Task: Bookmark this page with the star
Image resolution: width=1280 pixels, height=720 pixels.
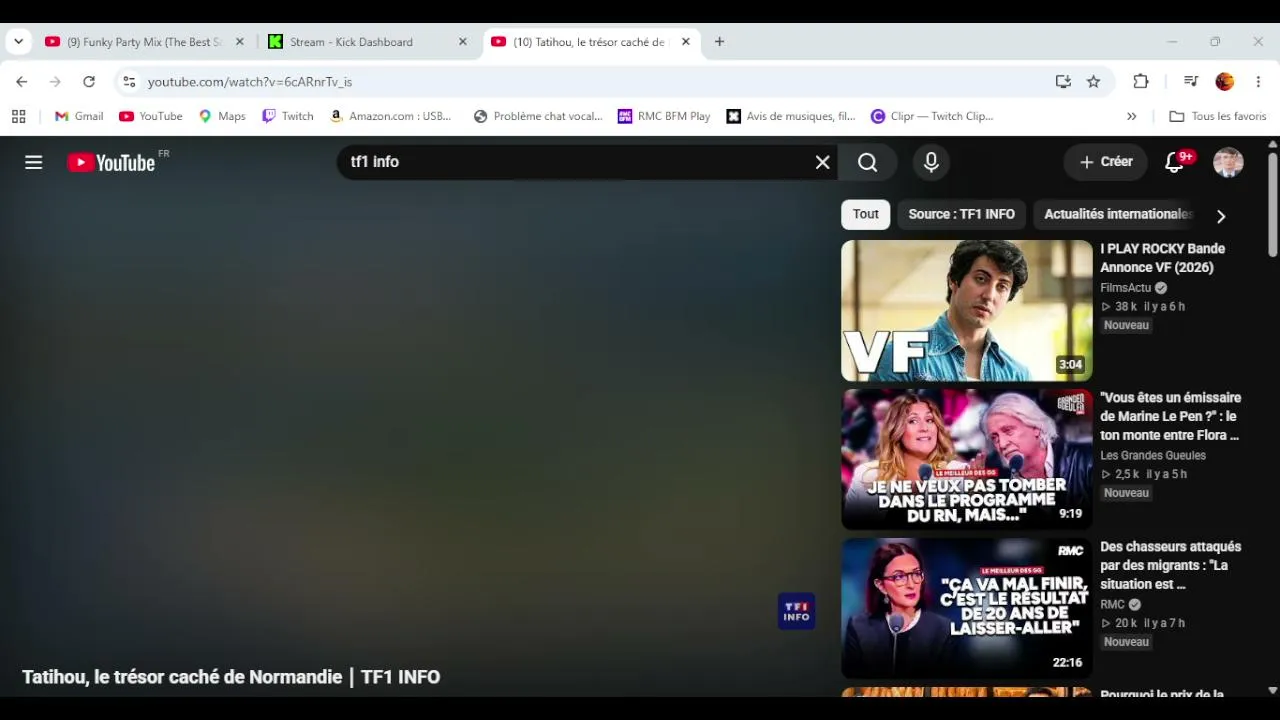Action: (1093, 82)
